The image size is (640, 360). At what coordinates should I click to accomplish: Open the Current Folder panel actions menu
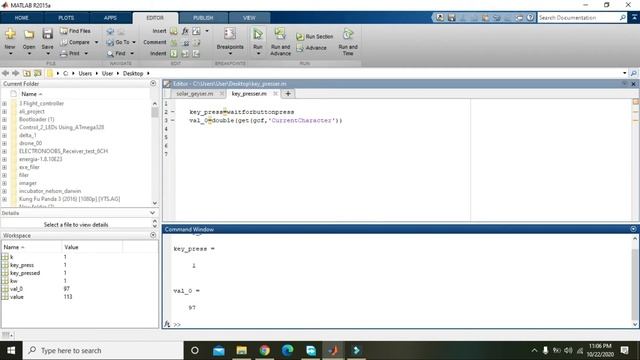click(153, 83)
